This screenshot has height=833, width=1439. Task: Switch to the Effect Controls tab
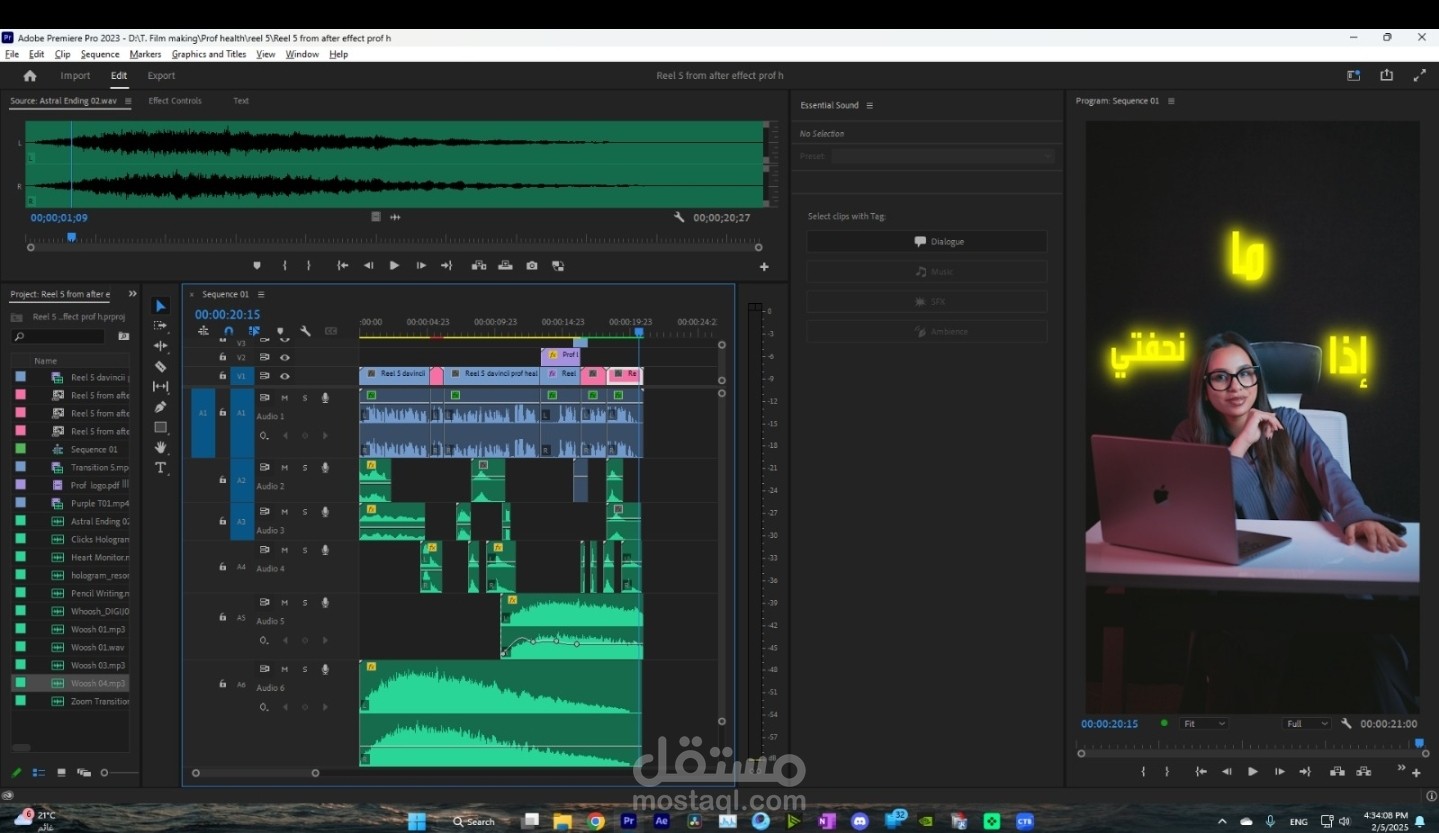pos(175,101)
